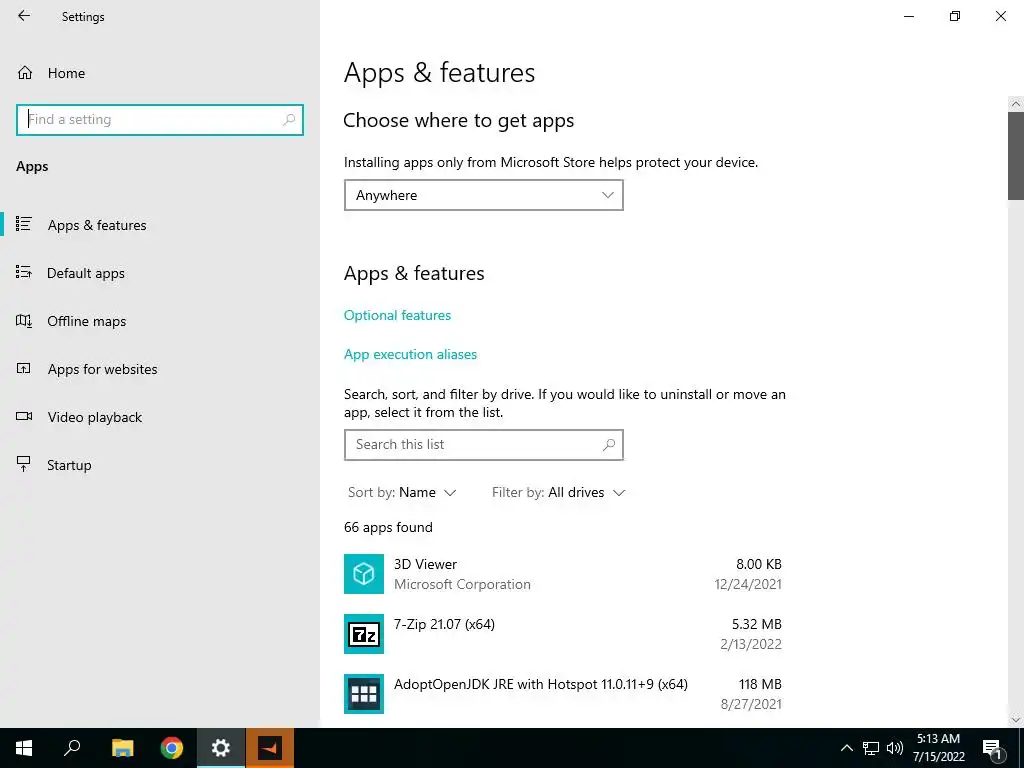Show hidden system tray icons
The width and height of the screenshot is (1024, 768).
pyautogui.click(x=846, y=748)
